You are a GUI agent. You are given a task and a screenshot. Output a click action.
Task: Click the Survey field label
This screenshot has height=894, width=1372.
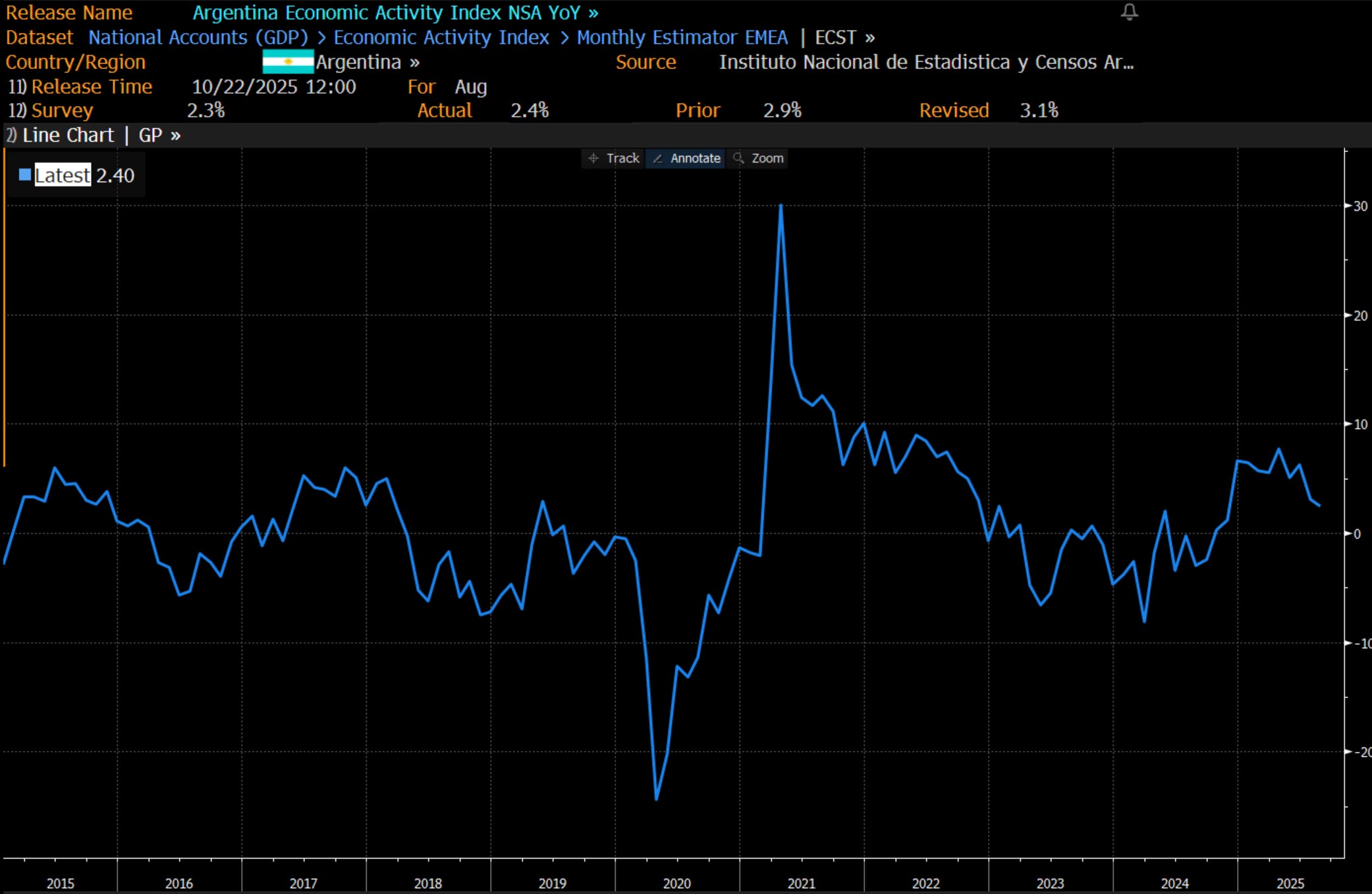click(x=62, y=110)
